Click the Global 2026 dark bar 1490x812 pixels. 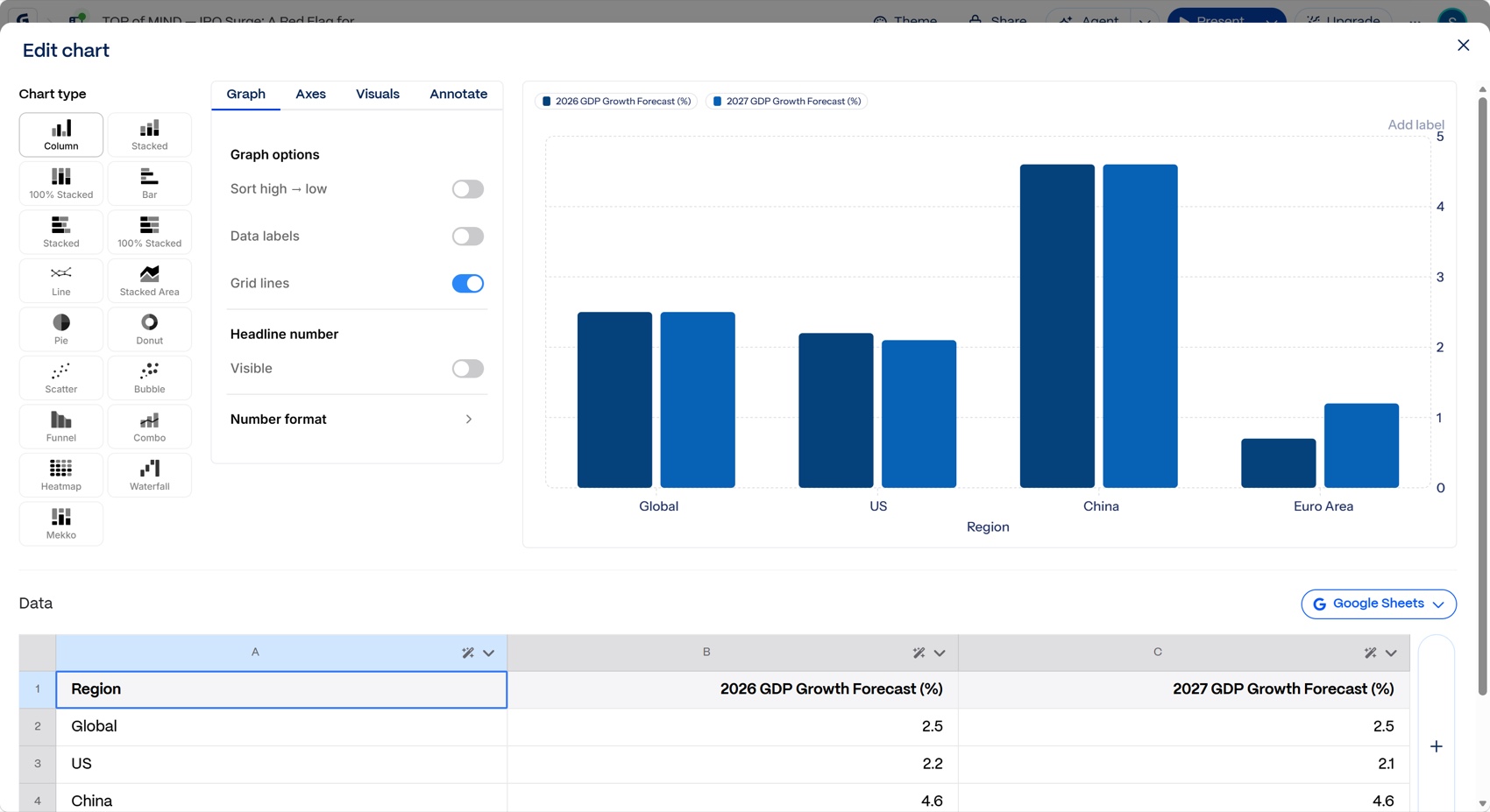614,399
